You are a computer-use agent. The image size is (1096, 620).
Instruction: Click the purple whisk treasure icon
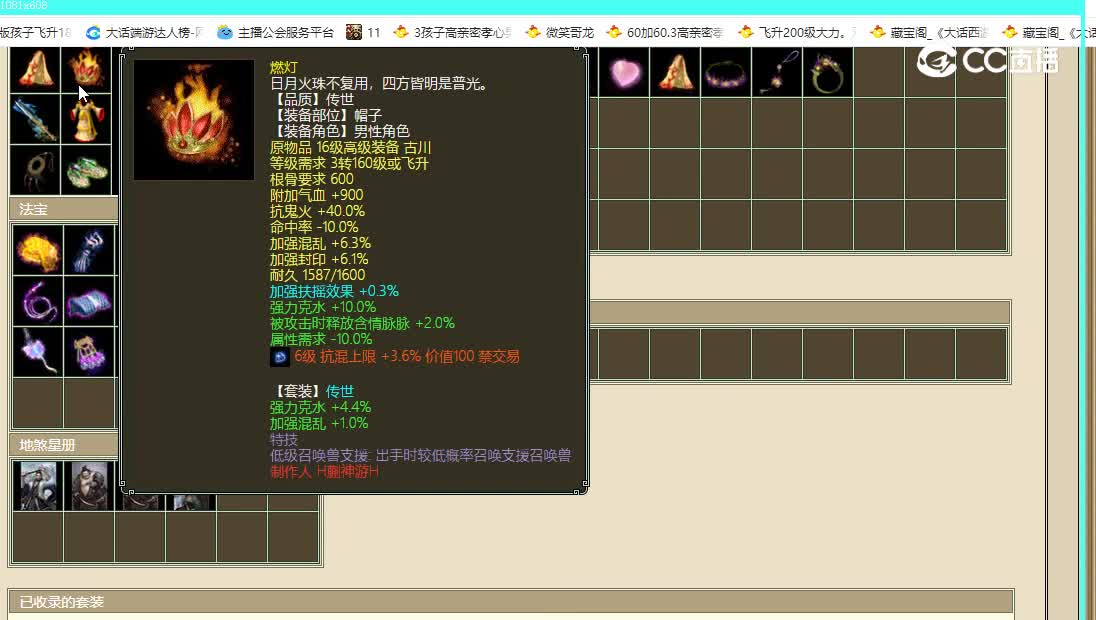tap(38, 352)
